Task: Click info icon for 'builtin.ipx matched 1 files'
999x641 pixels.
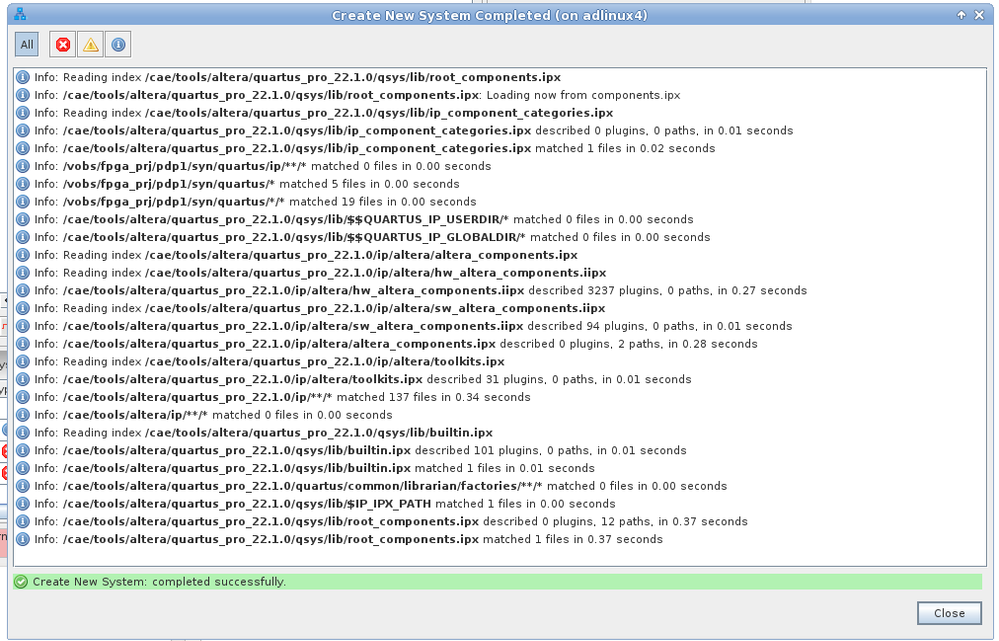Action: (23, 468)
